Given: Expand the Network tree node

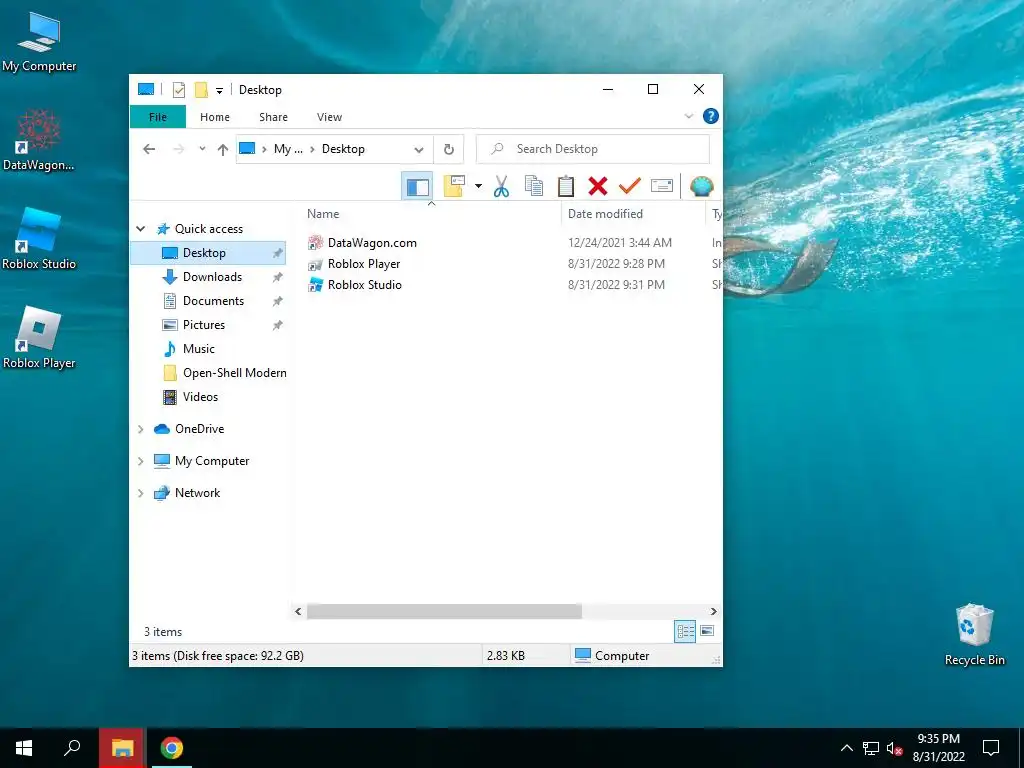Looking at the screenshot, I should pos(140,493).
